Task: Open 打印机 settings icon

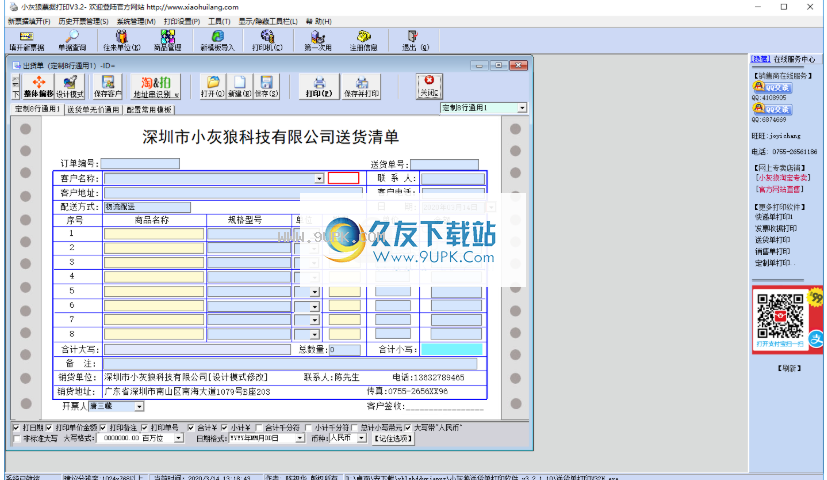Action: pos(267,41)
